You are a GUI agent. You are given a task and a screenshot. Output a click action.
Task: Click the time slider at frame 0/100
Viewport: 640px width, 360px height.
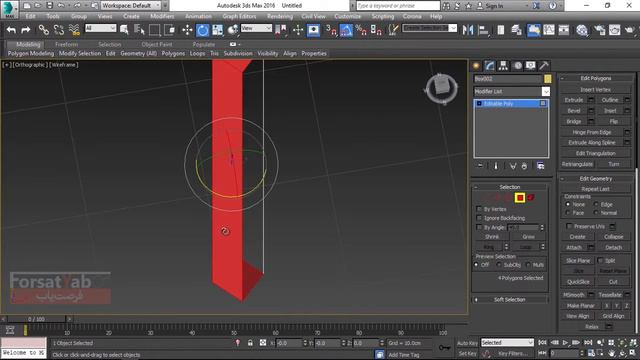pos(36,319)
